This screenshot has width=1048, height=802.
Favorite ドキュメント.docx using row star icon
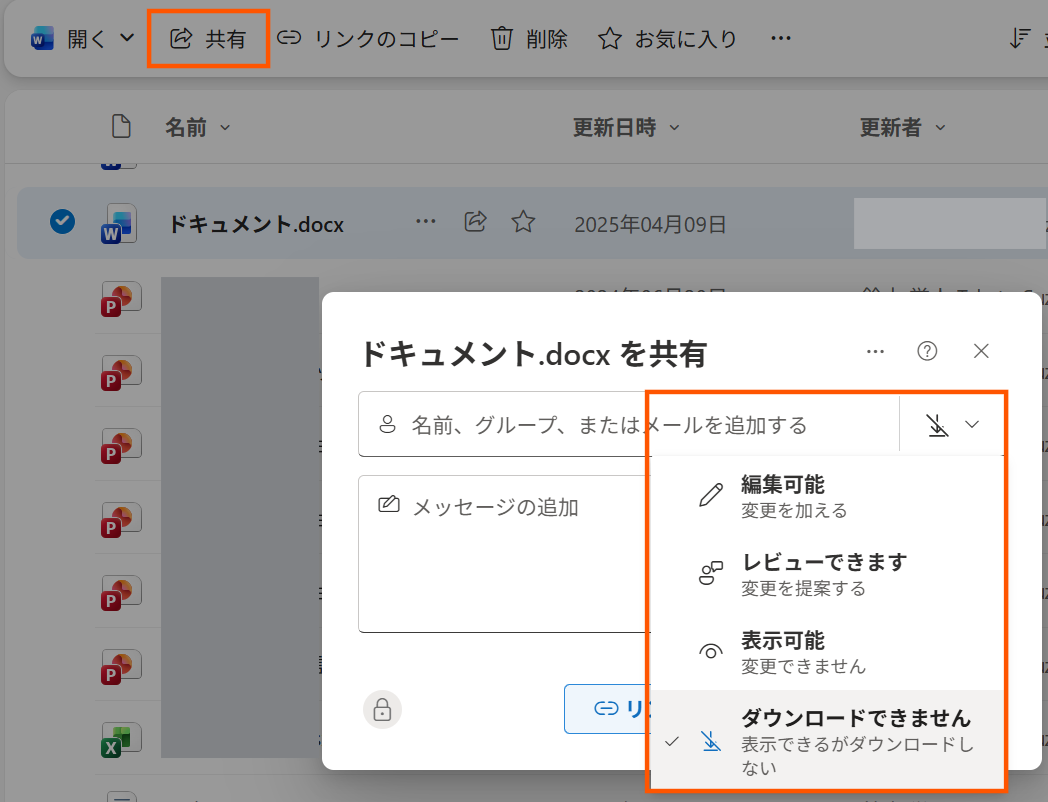coord(523,222)
